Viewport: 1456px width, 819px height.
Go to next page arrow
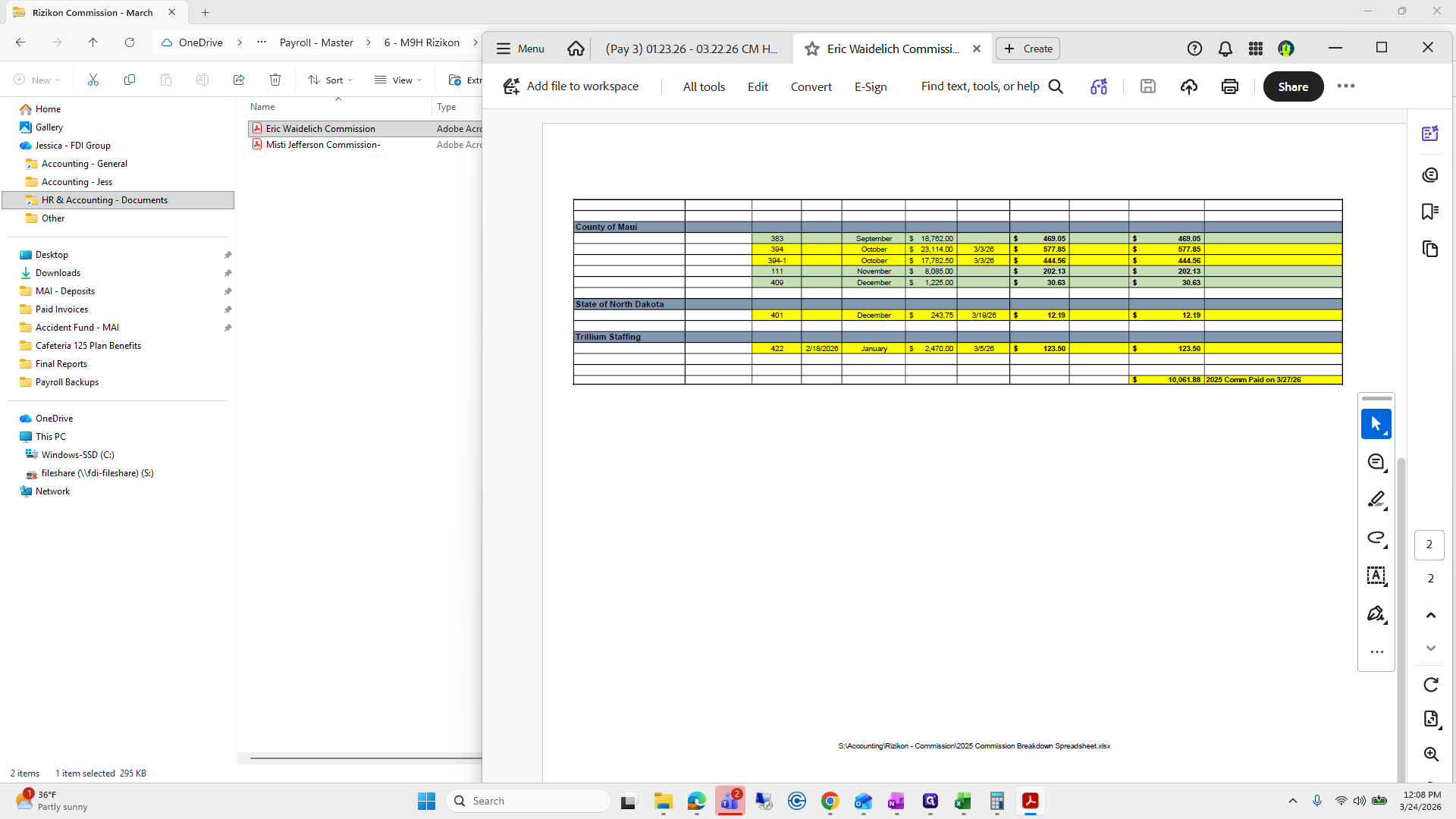pos(1430,648)
